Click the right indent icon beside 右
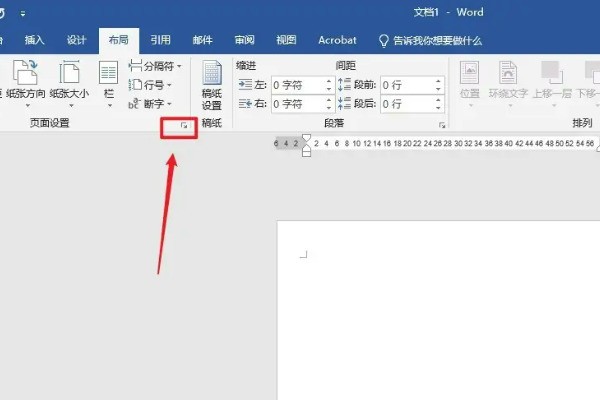Image resolution: width=600 pixels, height=400 pixels. (x=245, y=103)
